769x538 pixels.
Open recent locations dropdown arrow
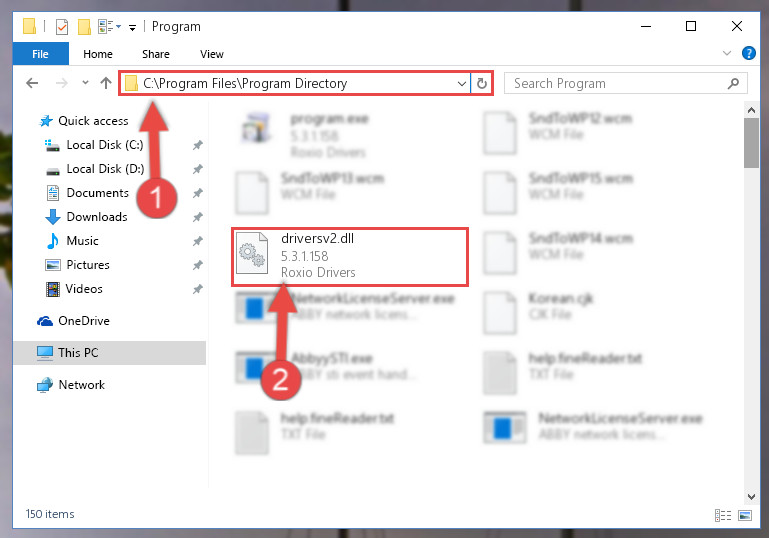[85, 83]
